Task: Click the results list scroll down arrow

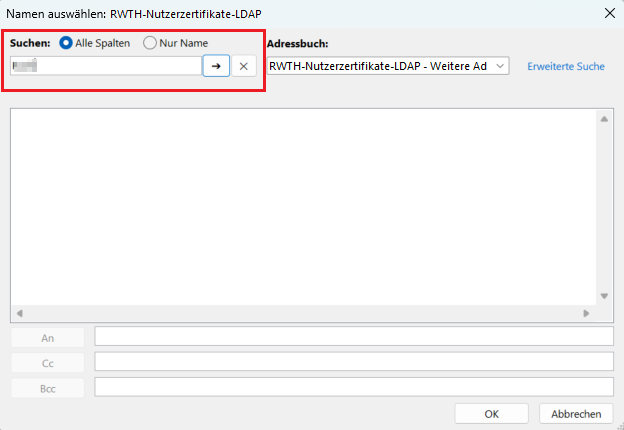Action: pos(604,296)
